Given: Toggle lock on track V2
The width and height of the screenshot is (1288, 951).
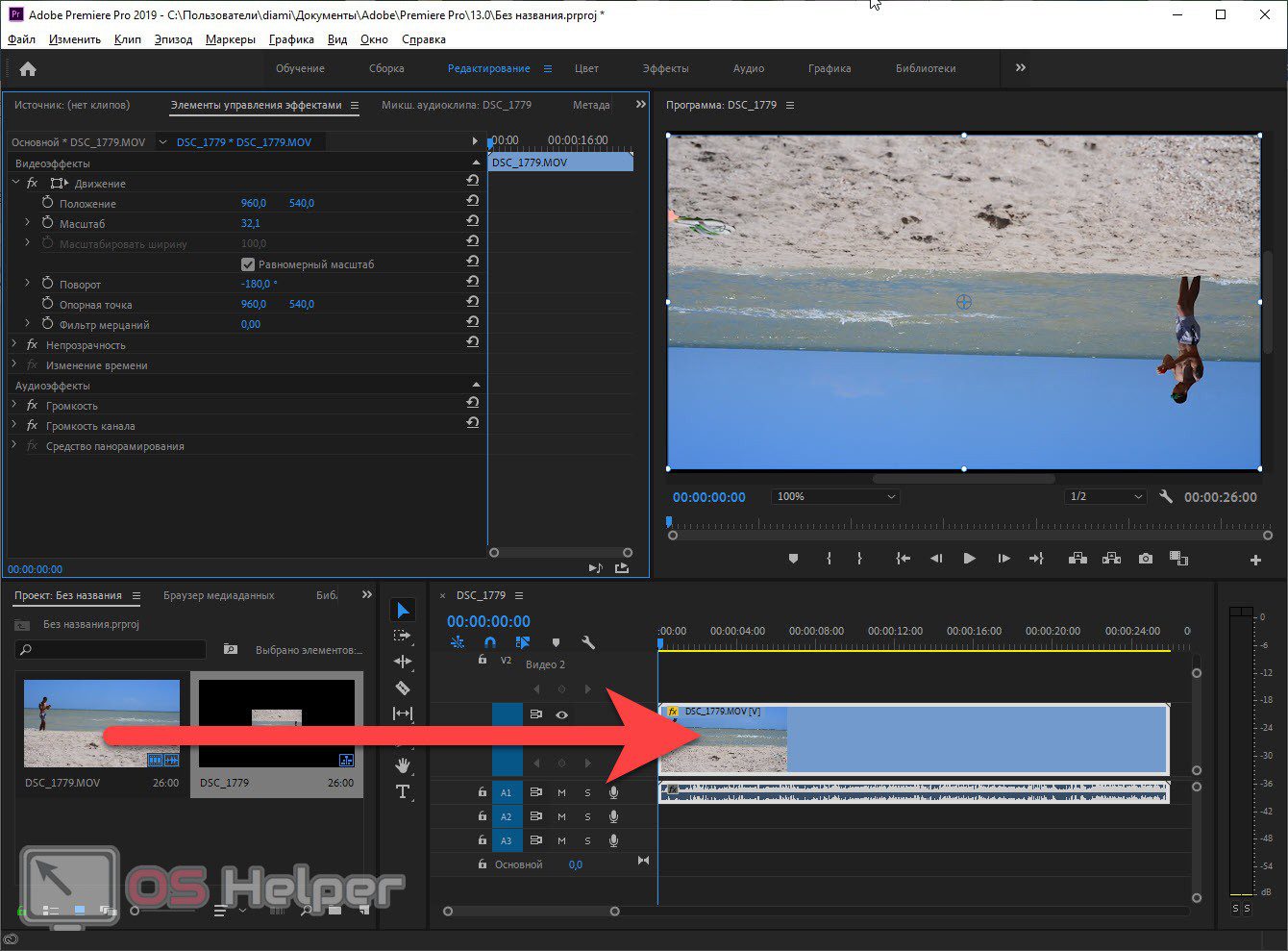Looking at the screenshot, I should [483, 661].
